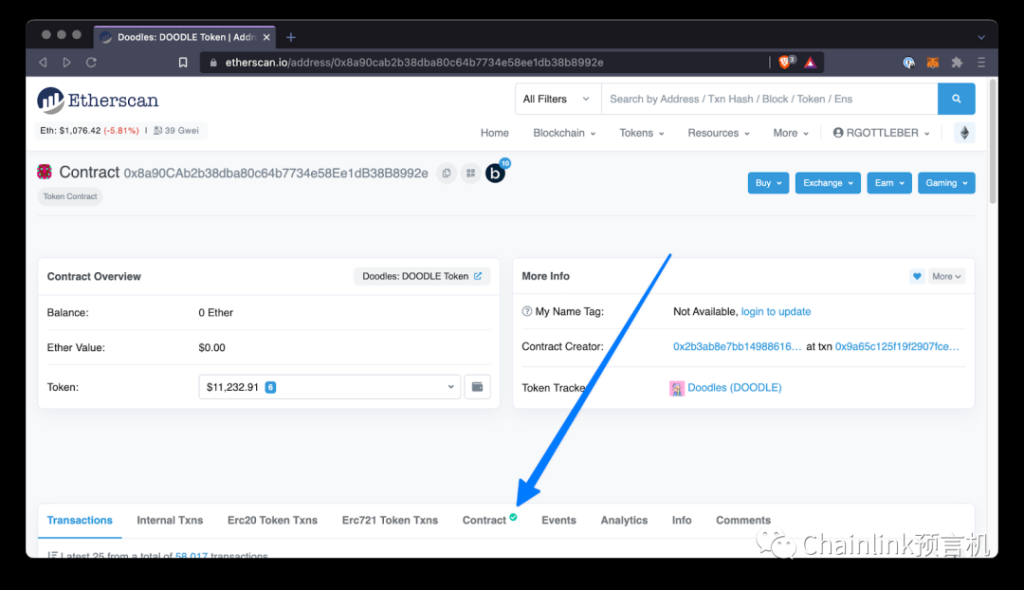Open the Erc20 Token Txns tab
This screenshot has height=590, width=1024.
272,520
